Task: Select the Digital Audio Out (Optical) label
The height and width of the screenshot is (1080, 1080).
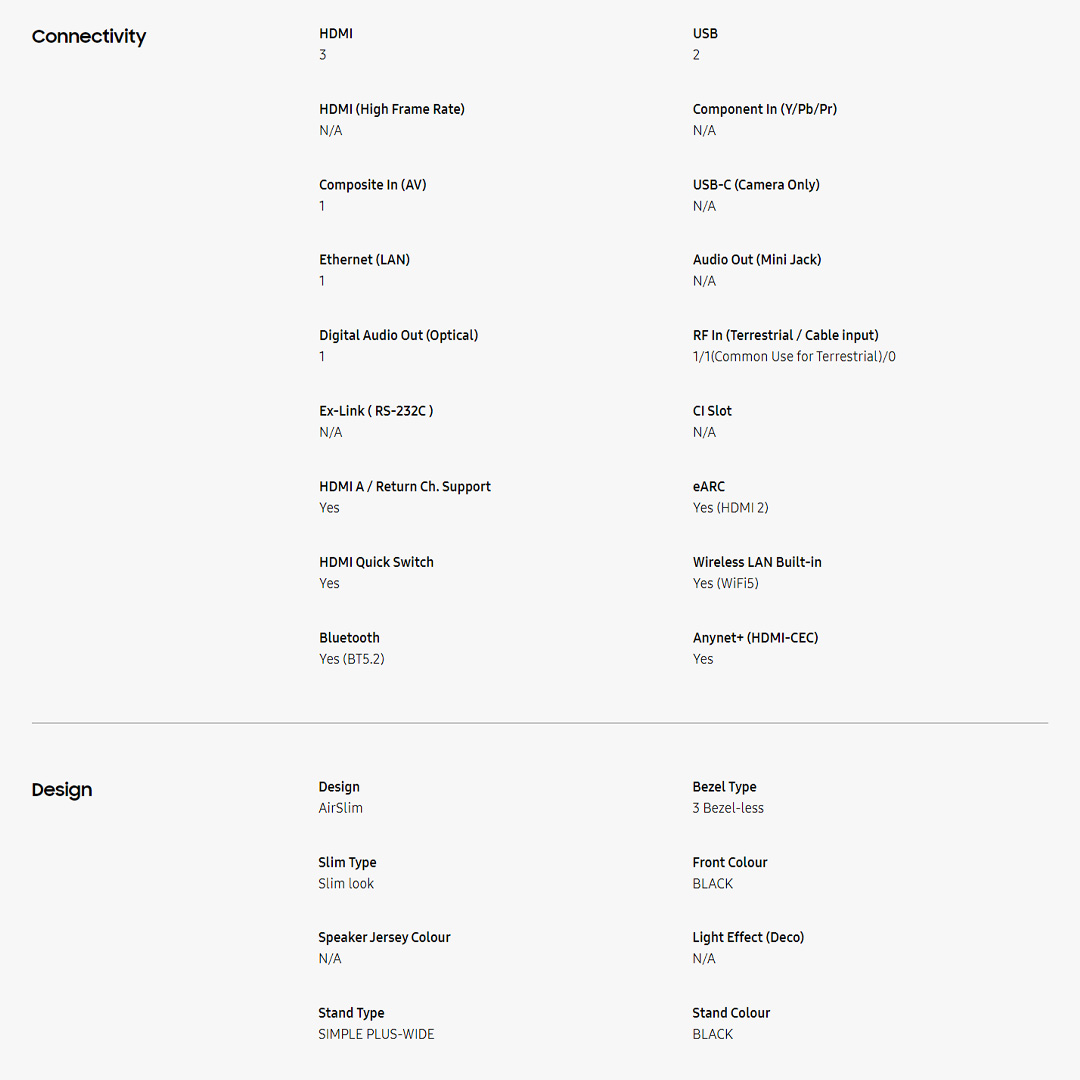Action: pos(398,336)
